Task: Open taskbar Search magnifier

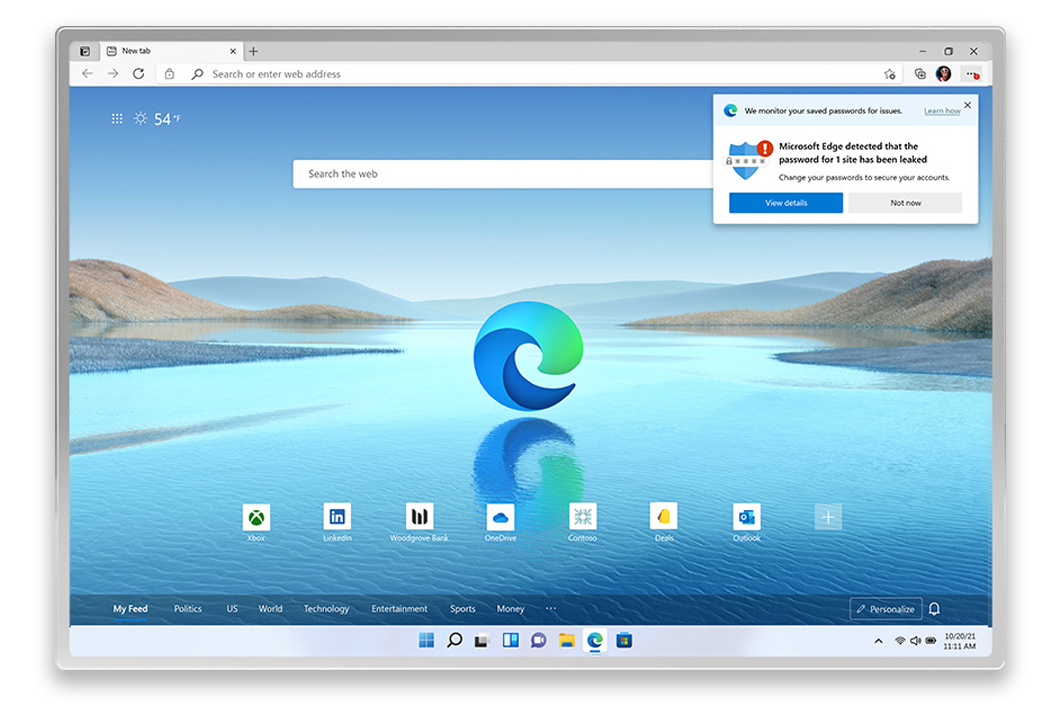Action: (455, 640)
